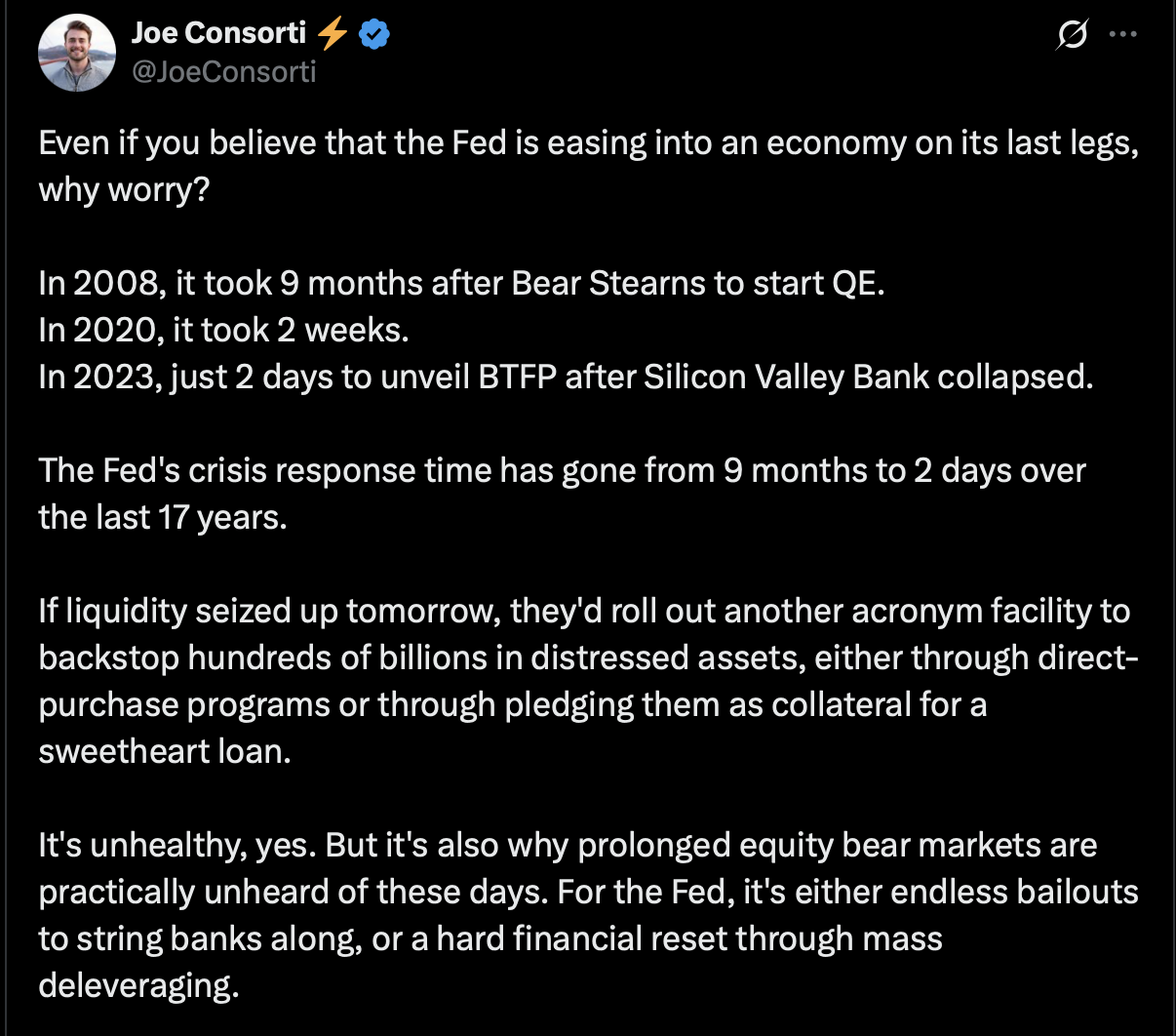This screenshot has width=1176, height=1036.
Task: Click the blue verified checkmark badge
Action: tap(374, 34)
